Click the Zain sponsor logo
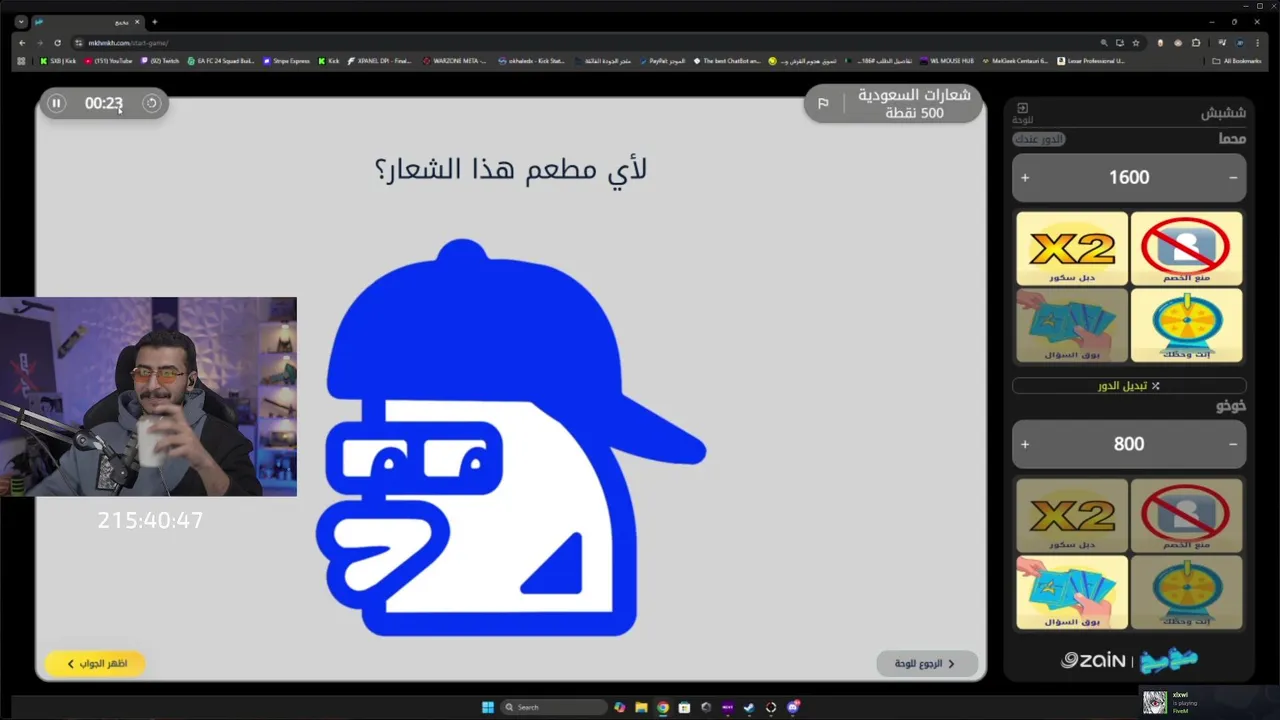The image size is (1280, 720). click(1094, 660)
